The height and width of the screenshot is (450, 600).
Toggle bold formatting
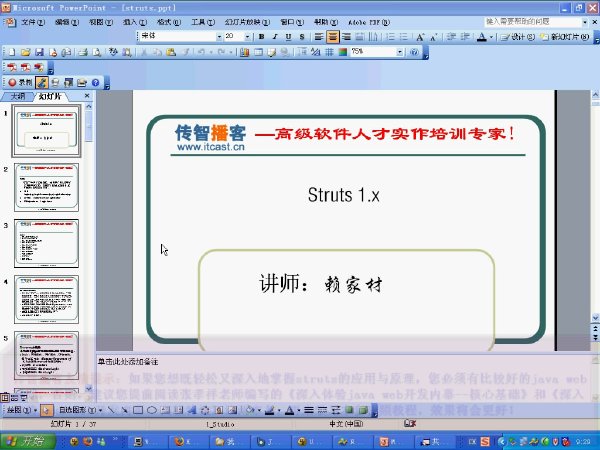261,37
